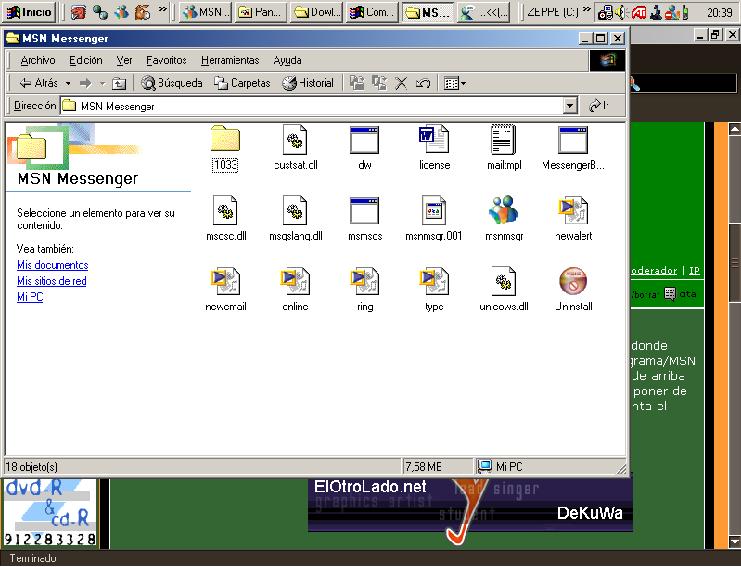Click the Inicio start button

point(29,12)
